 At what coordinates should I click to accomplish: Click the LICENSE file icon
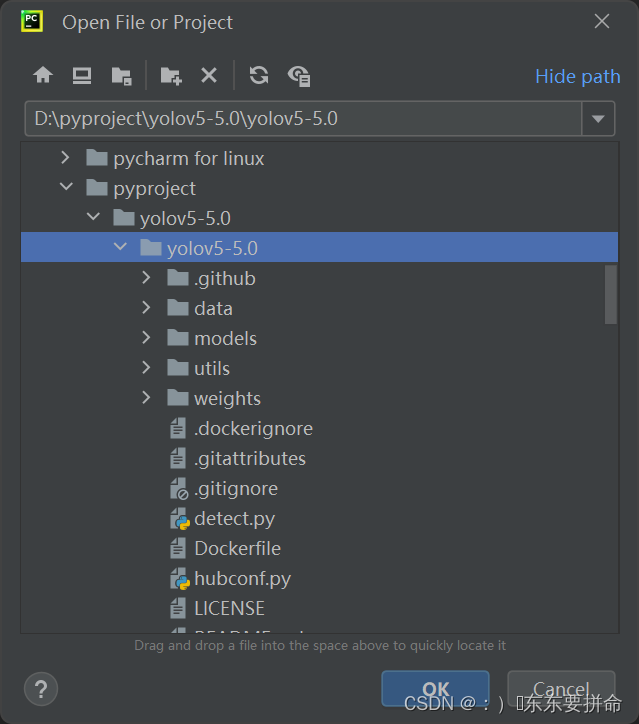(x=178, y=608)
